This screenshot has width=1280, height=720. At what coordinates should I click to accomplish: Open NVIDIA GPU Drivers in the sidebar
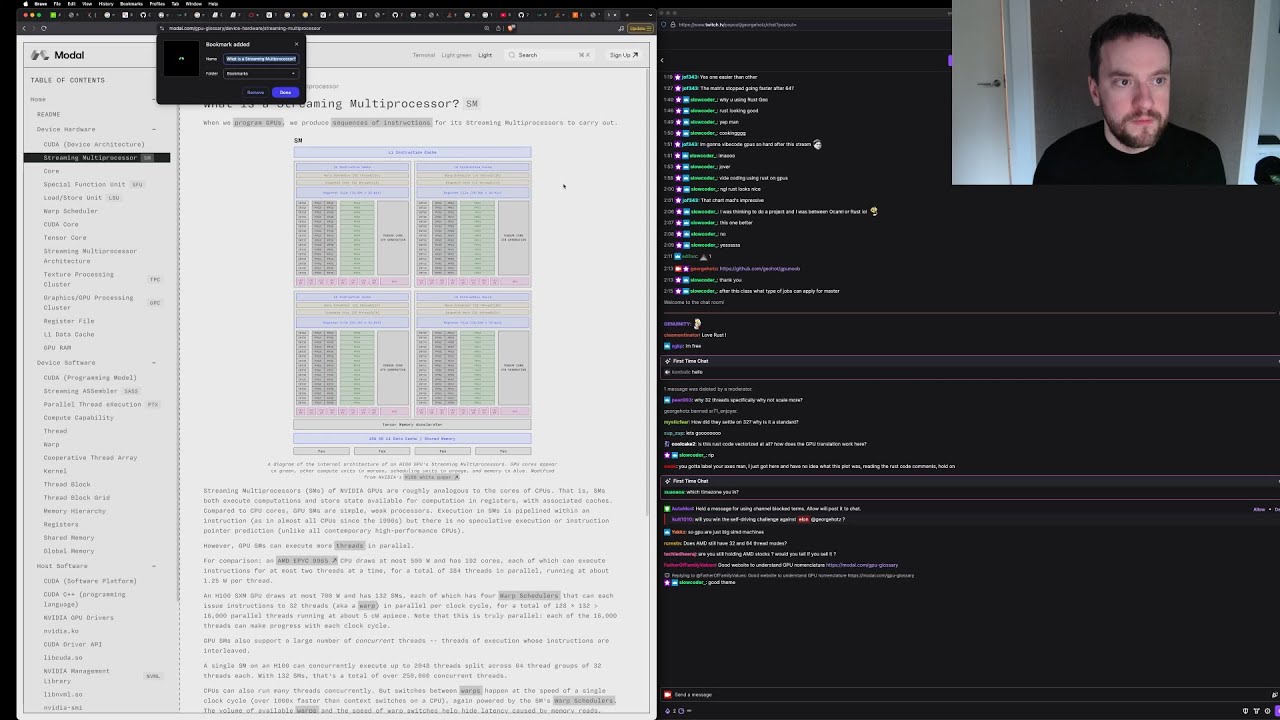[x=78, y=618]
